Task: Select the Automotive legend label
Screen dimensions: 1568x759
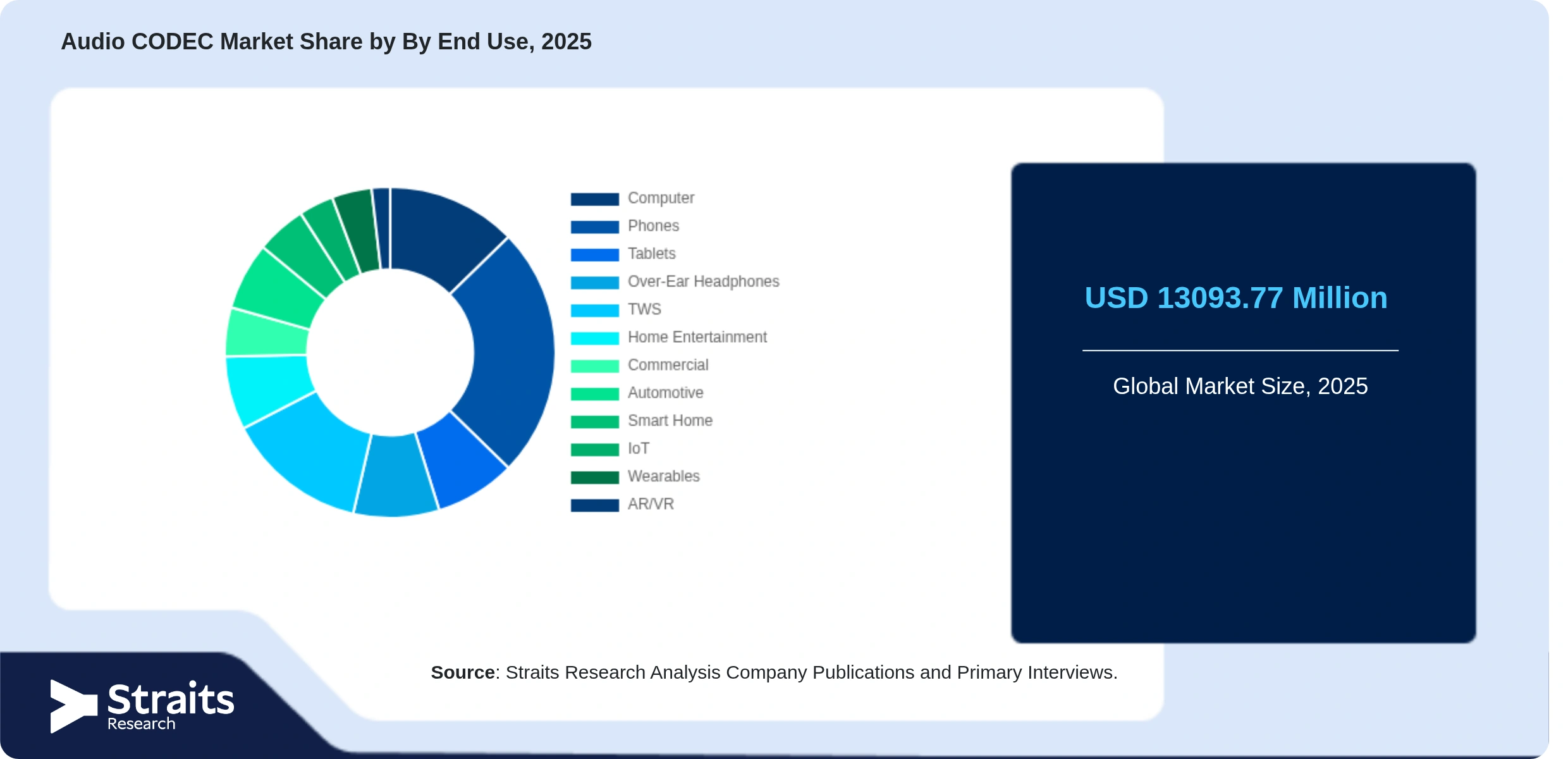Action: click(x=665, y=393)
